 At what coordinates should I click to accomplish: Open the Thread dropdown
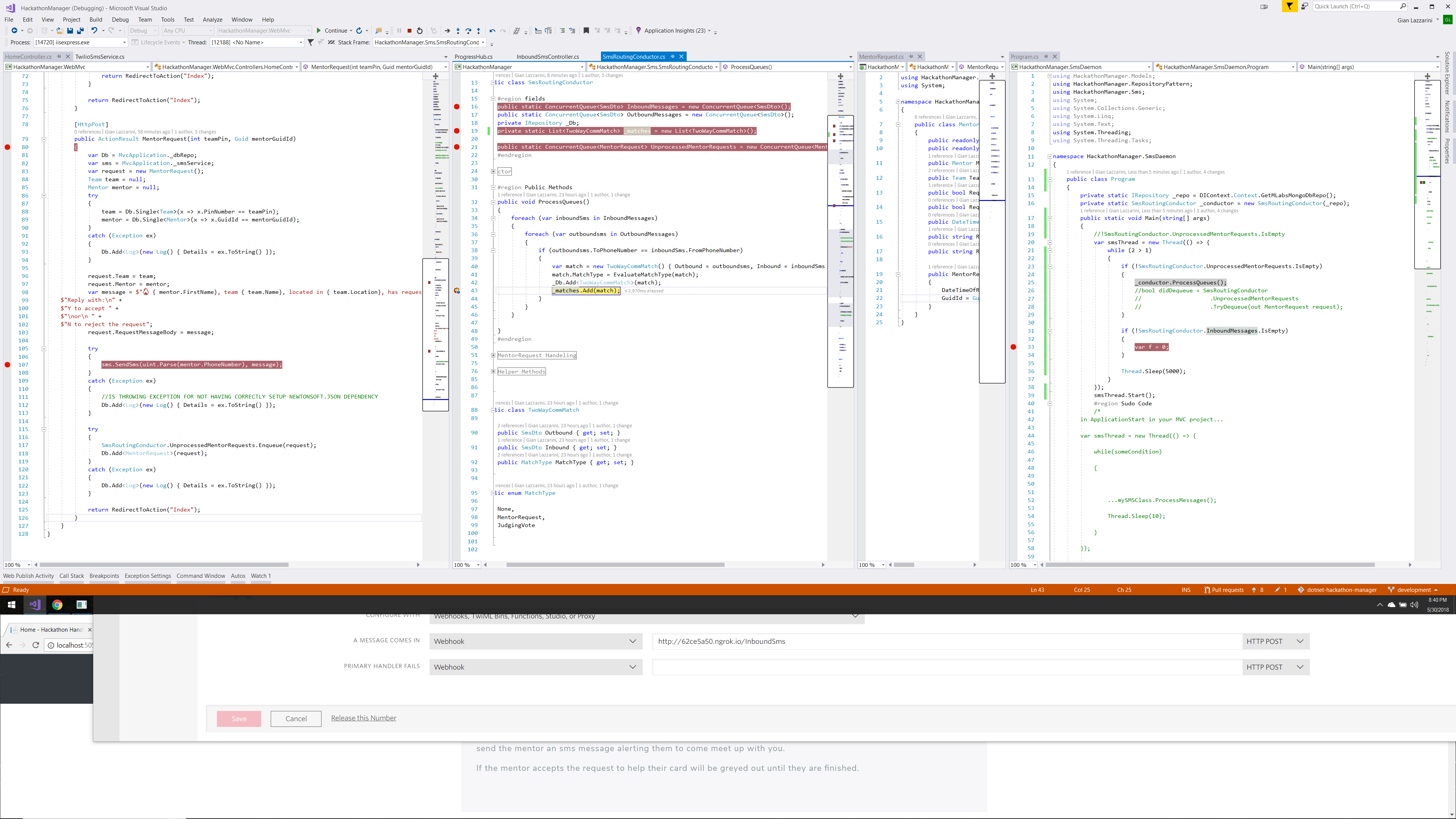point(257,42)
